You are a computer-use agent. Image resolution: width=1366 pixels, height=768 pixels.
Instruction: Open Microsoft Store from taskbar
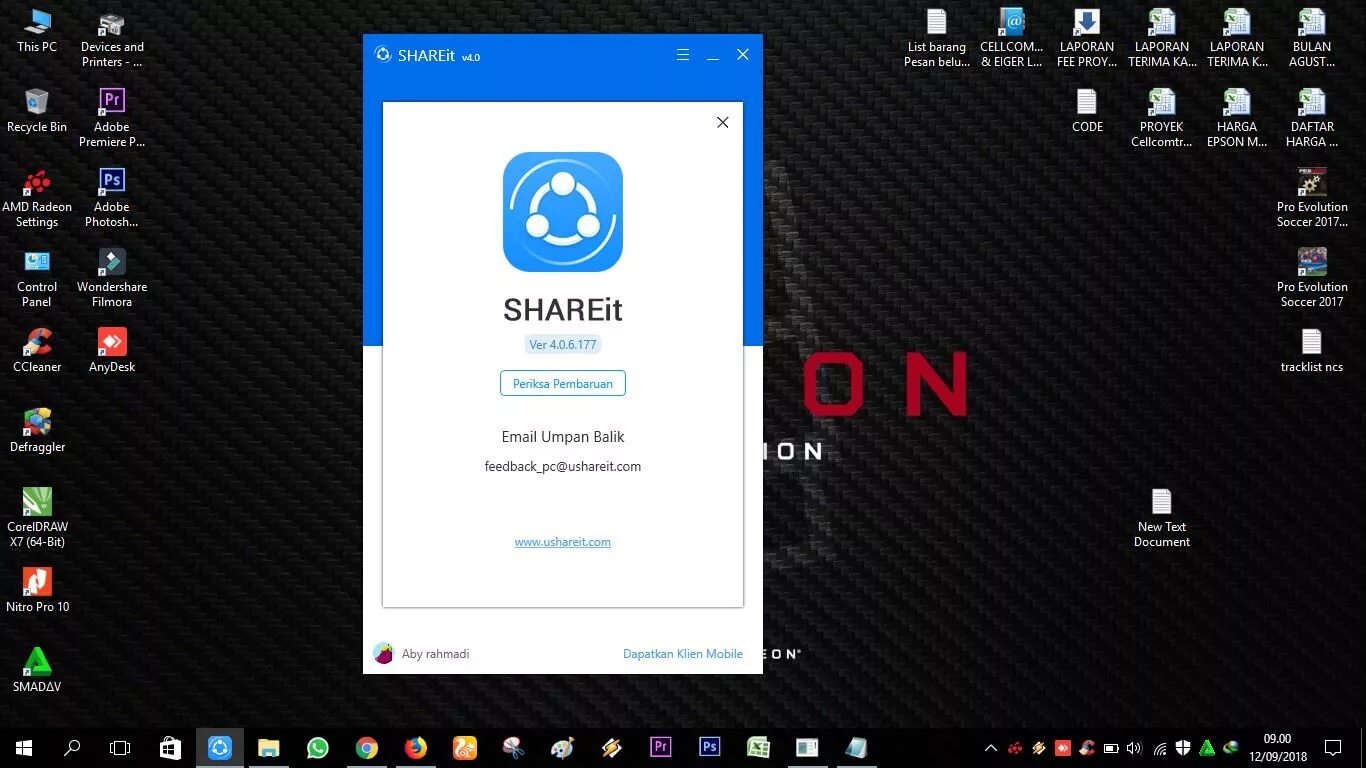pyautogui.click(x=171, y=747)
